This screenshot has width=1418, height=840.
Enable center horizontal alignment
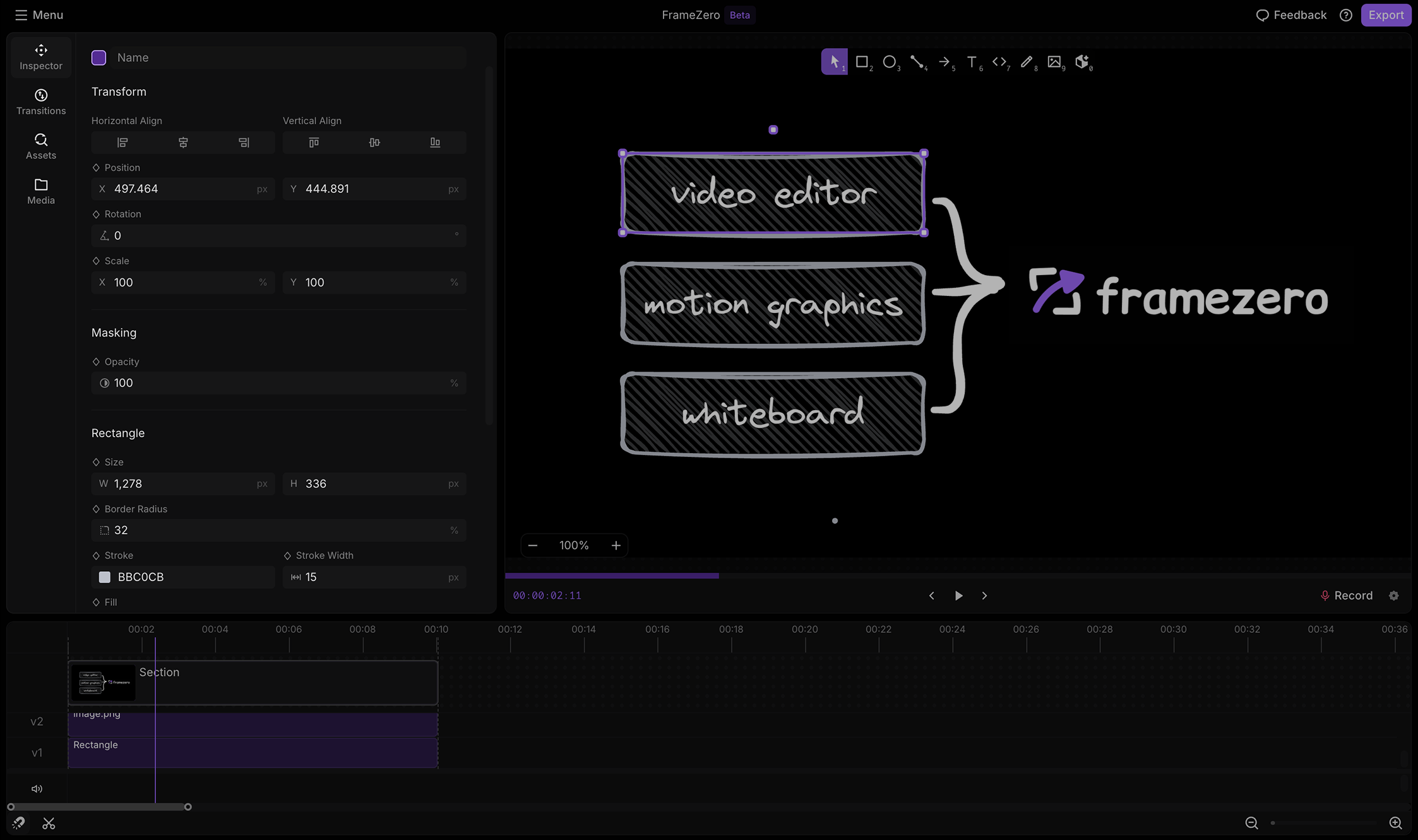coord(183,142)
